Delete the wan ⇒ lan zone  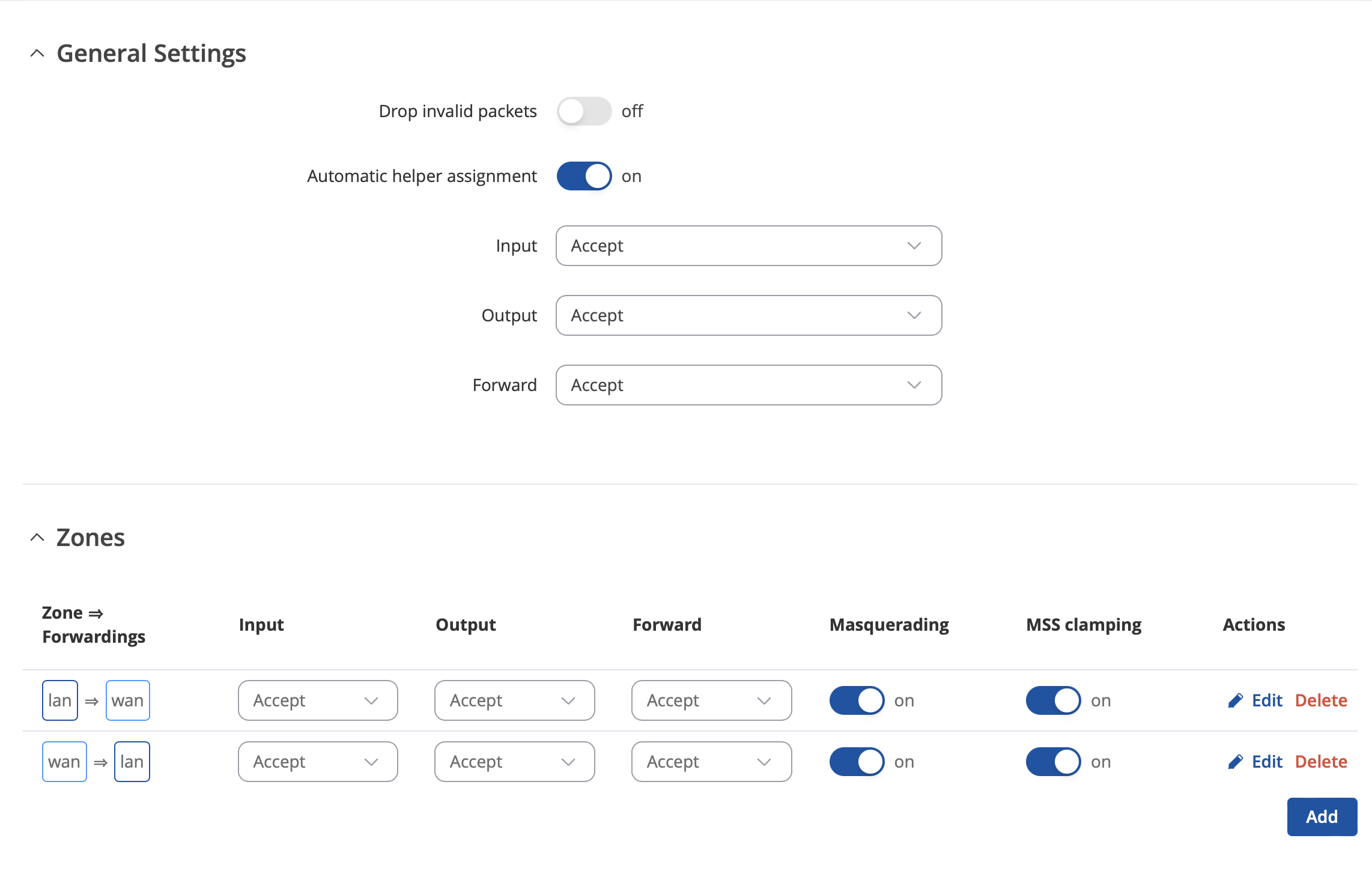(1321, 762)
